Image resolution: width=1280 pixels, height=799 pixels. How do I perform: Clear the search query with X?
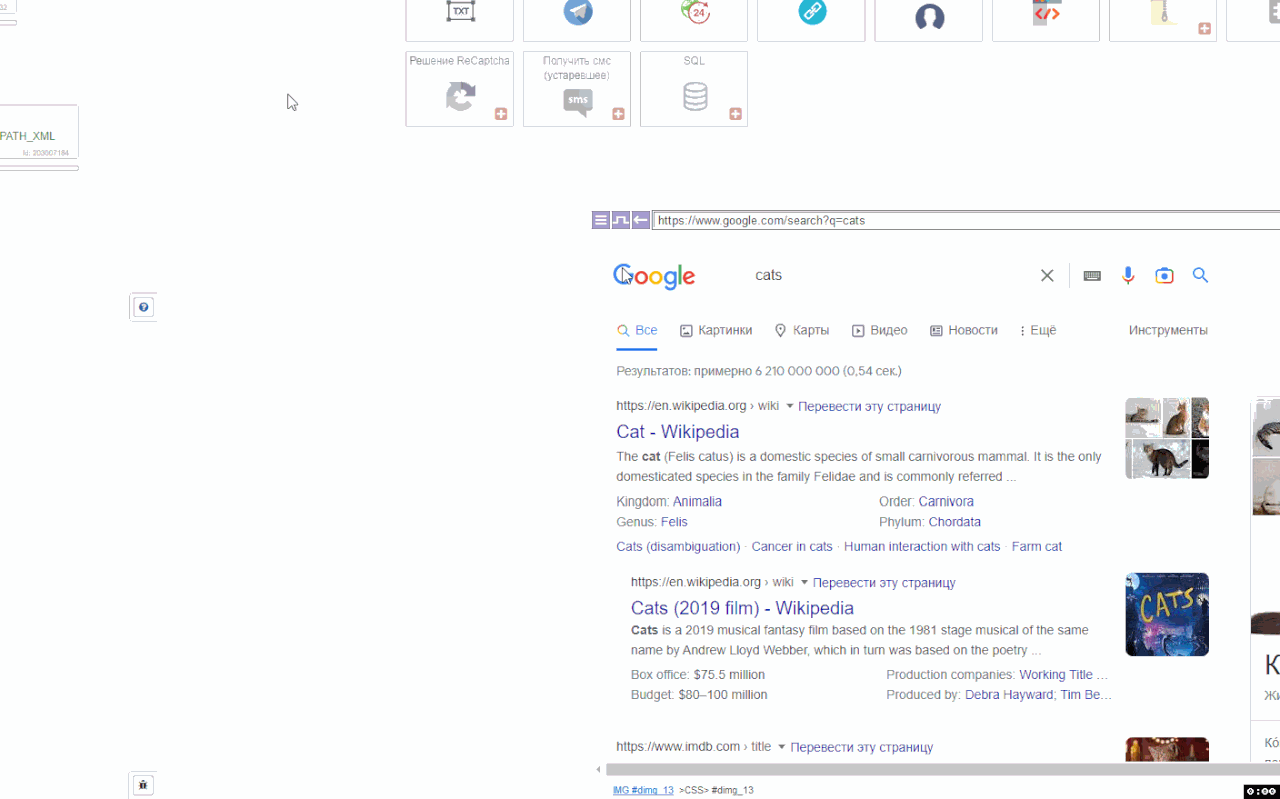tap(1047, 276)
